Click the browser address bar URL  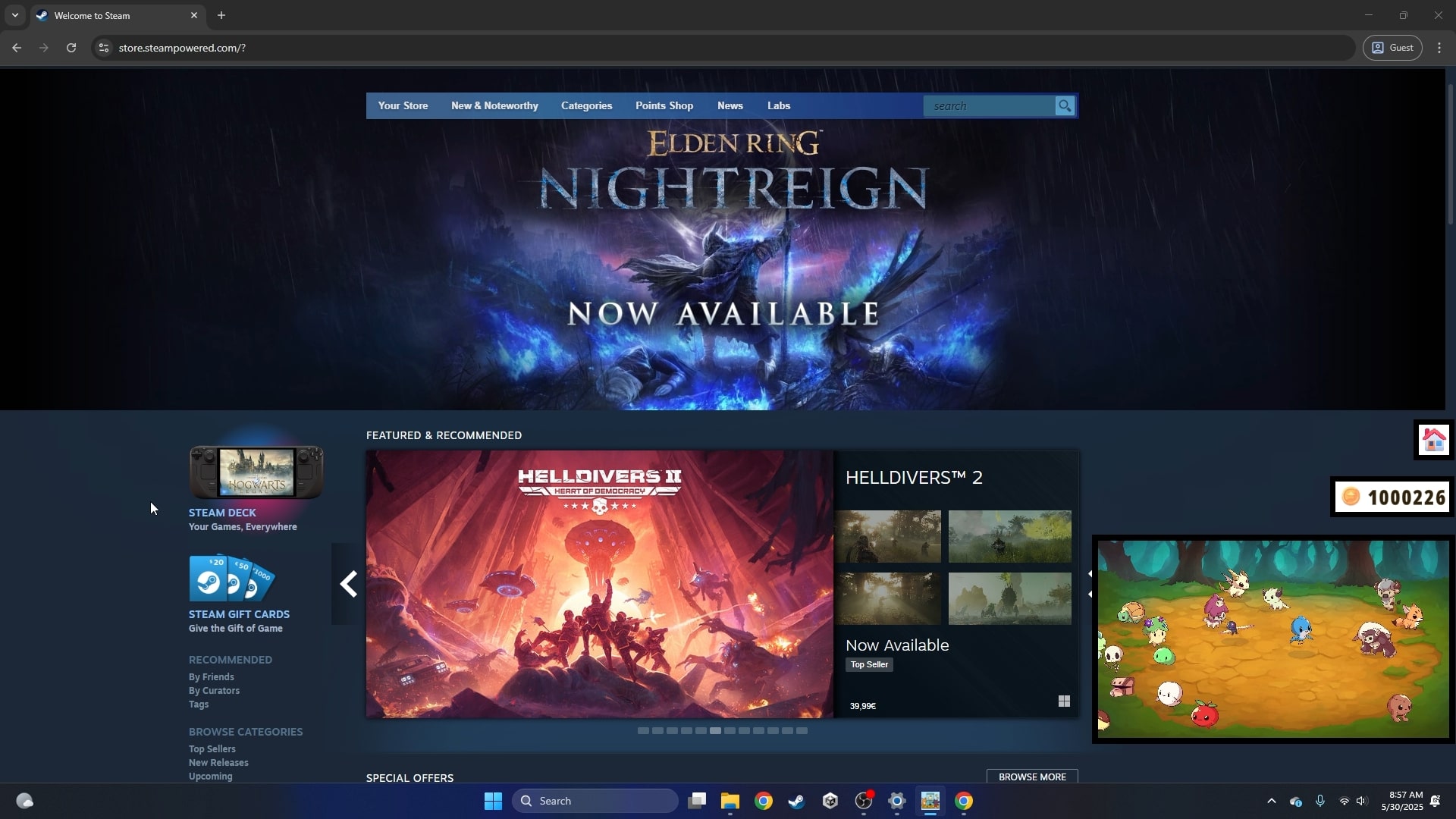coord(182,48)
